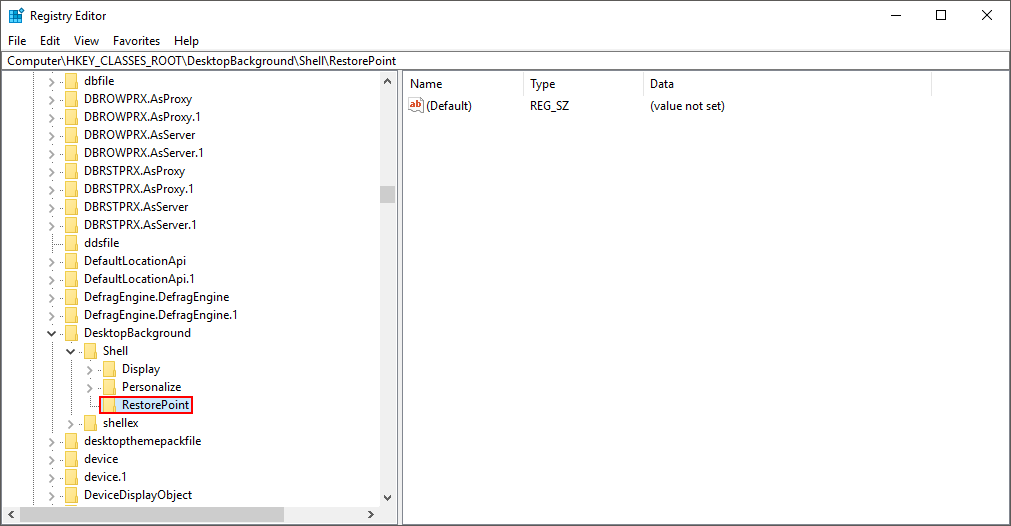
Task: Click the Registry Editor title bar icon
Action: 16,15
